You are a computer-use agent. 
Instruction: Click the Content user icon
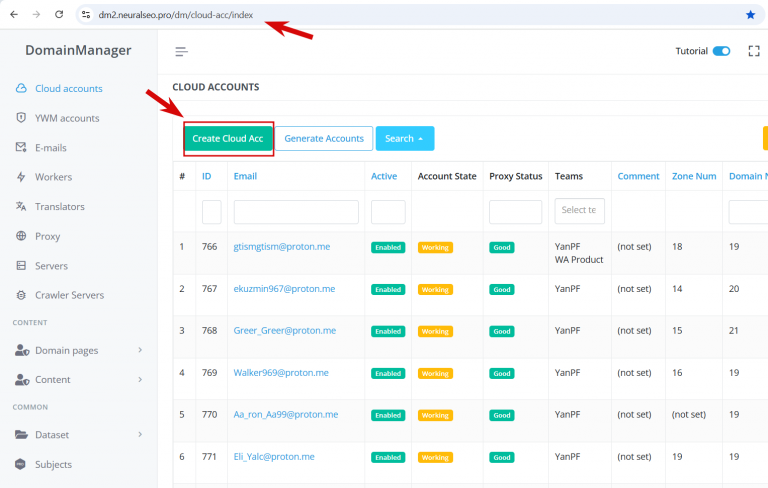[x=22, y=379]
